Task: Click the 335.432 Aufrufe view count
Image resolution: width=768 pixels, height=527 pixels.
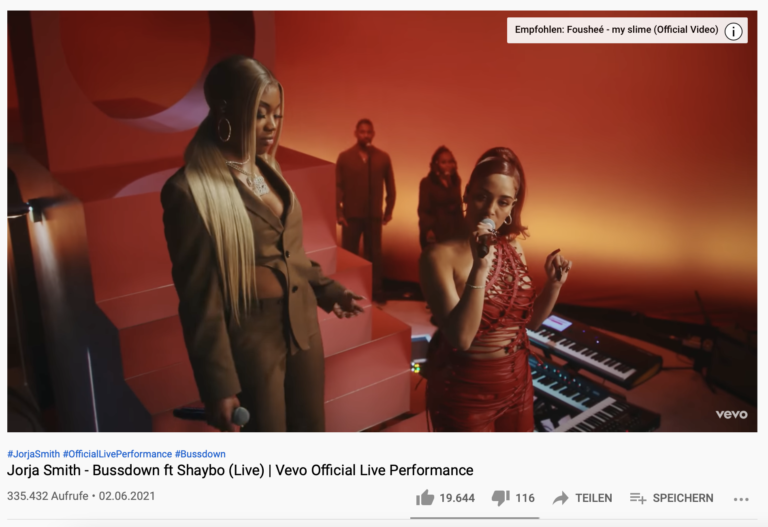Action: click(x=48, y=496)
